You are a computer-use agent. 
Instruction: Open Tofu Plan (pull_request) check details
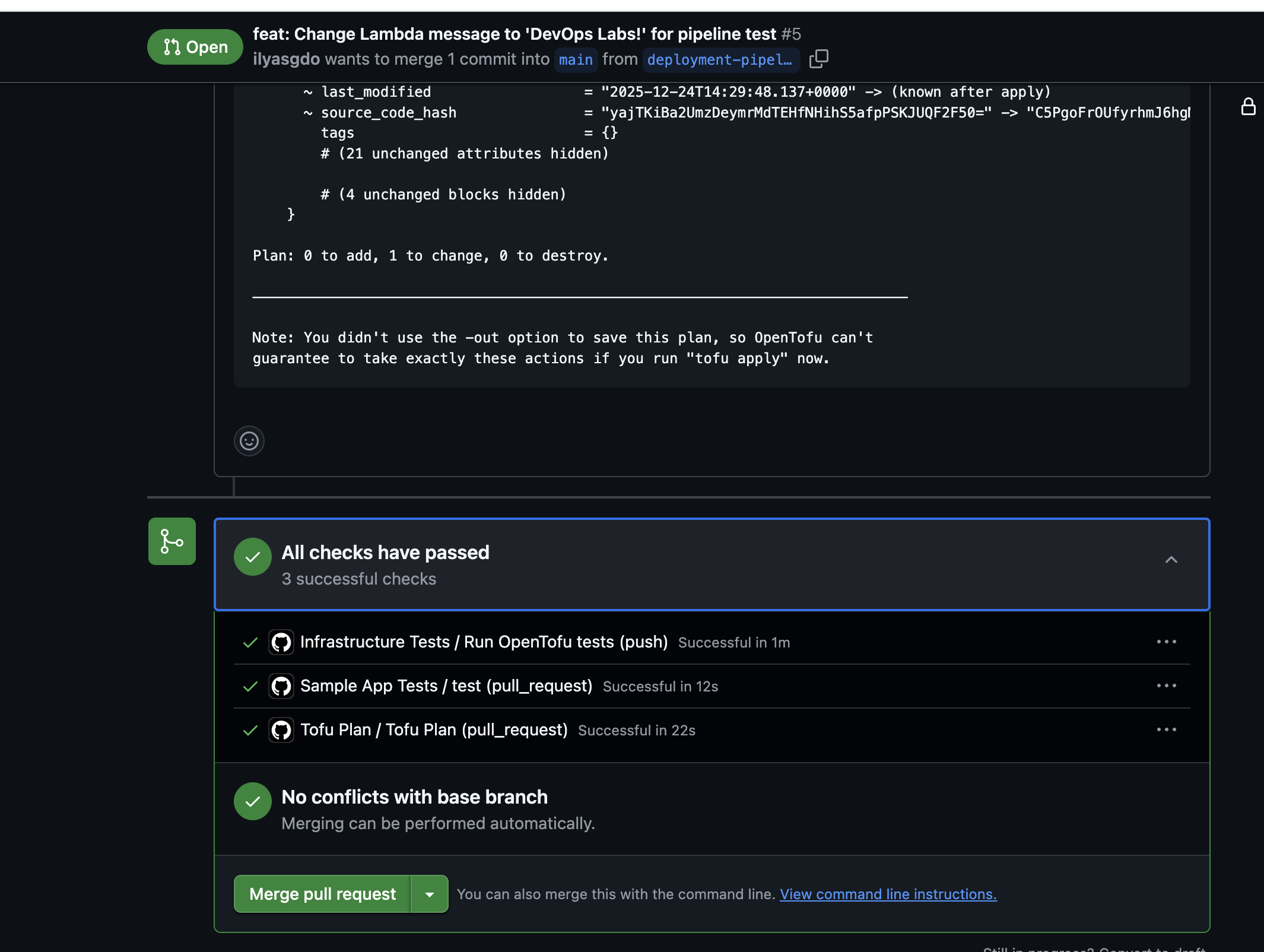(x=434, y=730)
